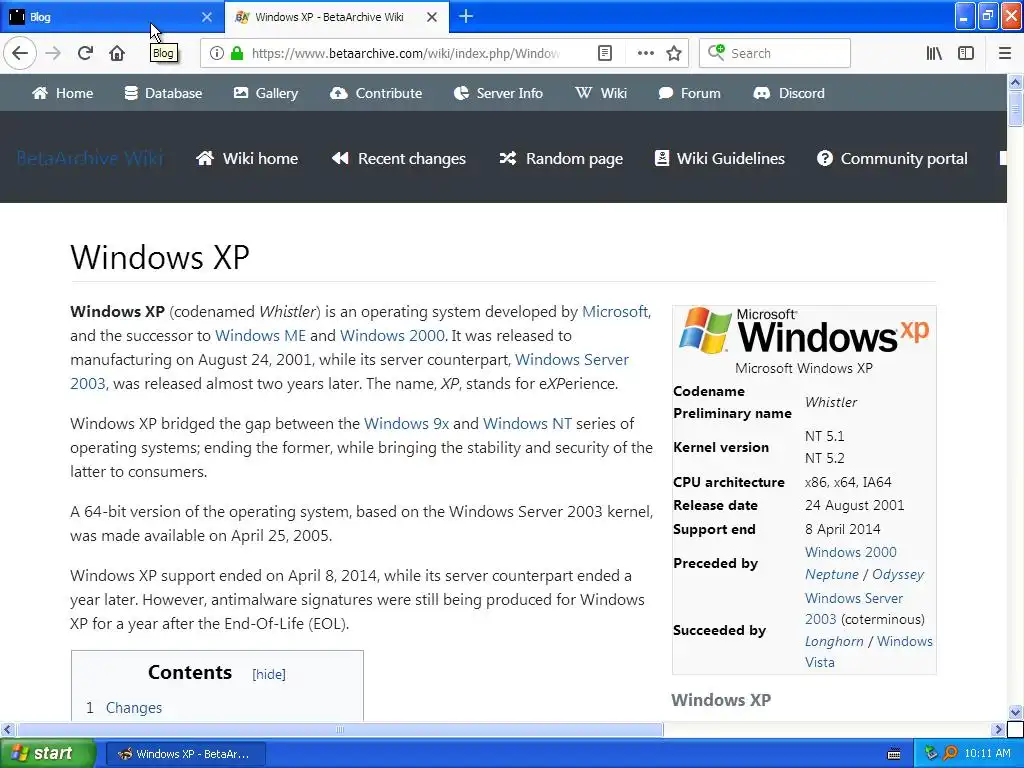Screen dimensions: 1024x768
Task: Open the Neptune link in infobox
Action: click(x=831, y=575)
